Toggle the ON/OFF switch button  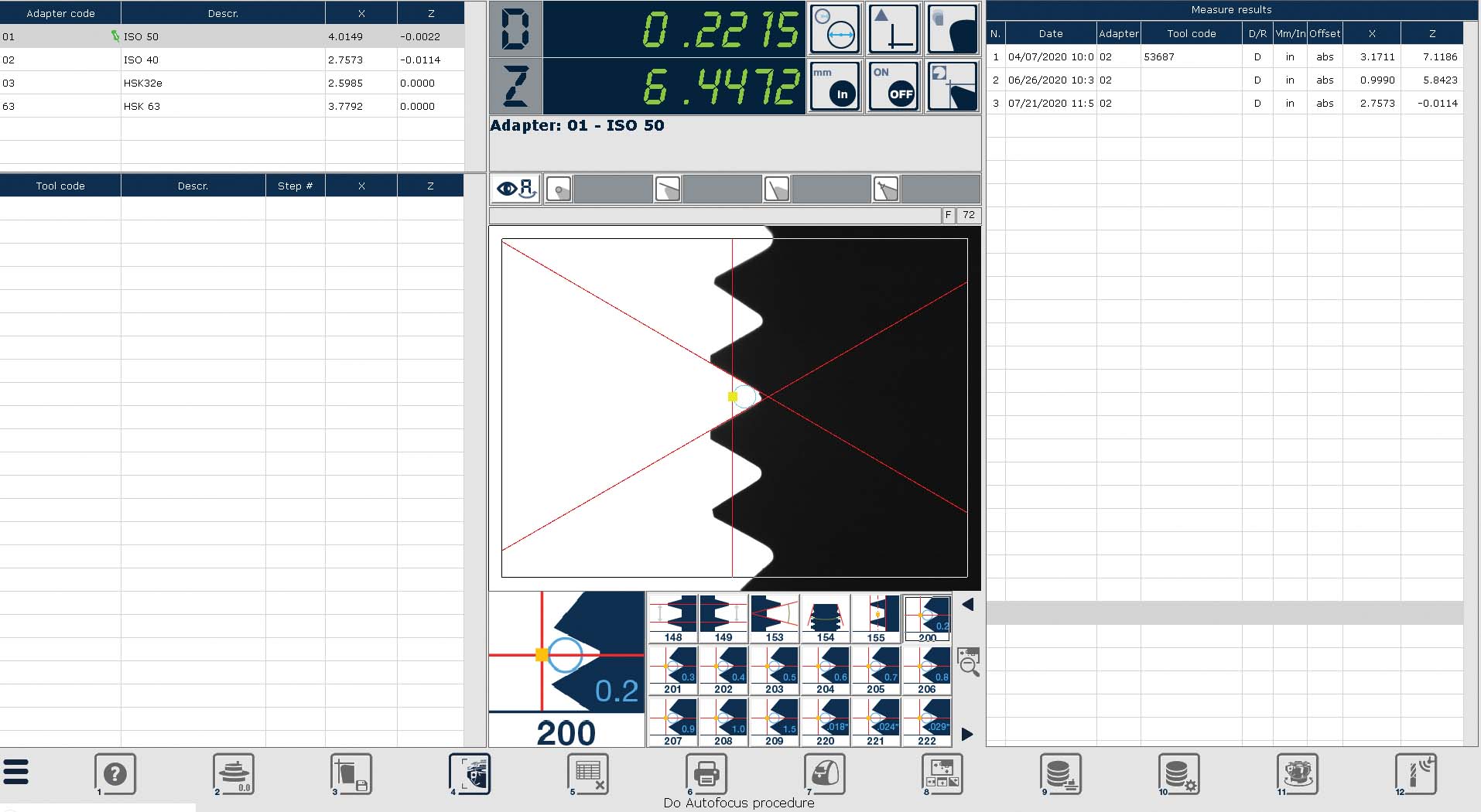[x=893, y=87]
